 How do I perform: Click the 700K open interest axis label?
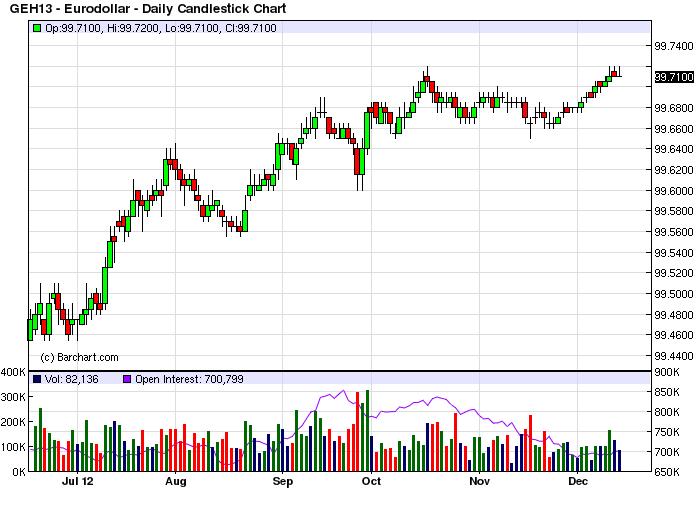click(x=667, y=452)
